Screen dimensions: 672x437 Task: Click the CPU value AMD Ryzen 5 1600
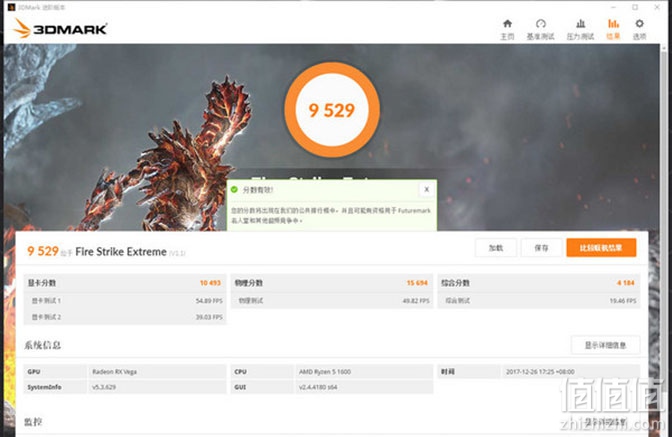pos(325,372)
